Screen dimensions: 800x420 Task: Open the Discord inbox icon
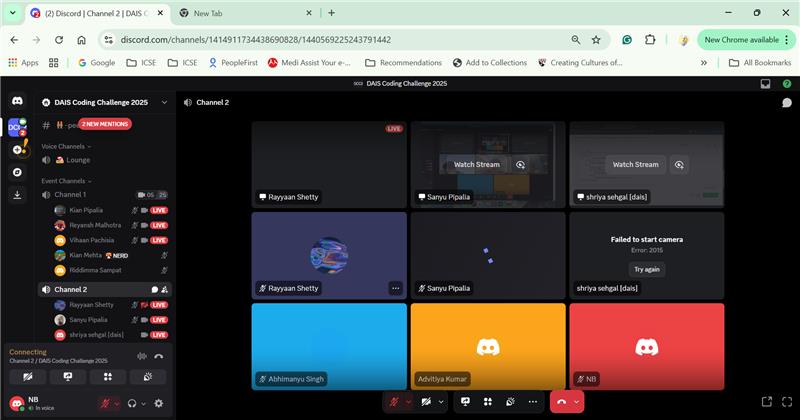[x=765, y=84]
